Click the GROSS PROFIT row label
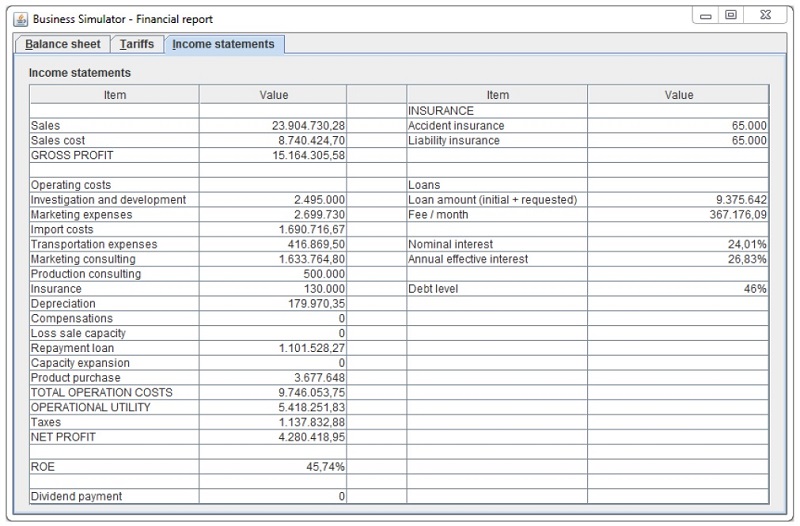This screenshot has height=526, width=800. coord(72,155)
